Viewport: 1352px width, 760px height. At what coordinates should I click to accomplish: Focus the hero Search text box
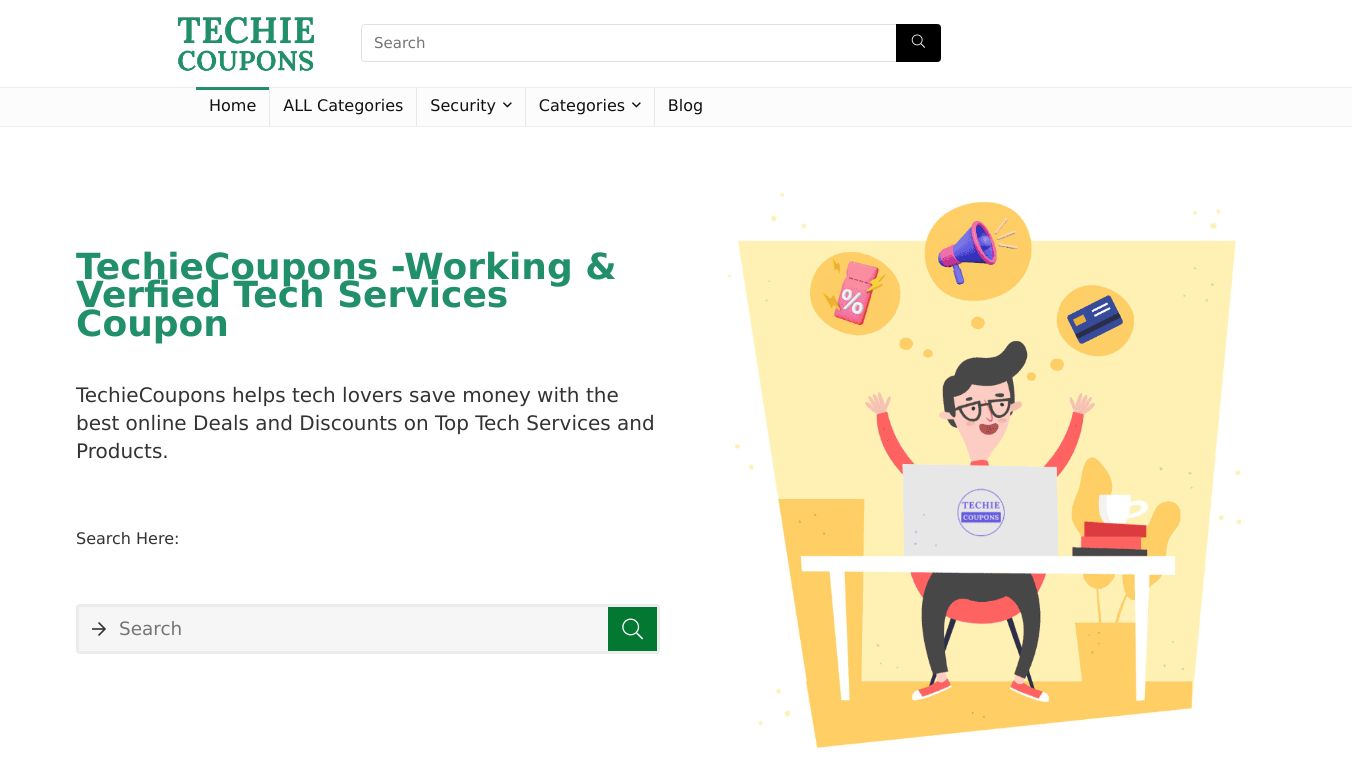(361, 629)
